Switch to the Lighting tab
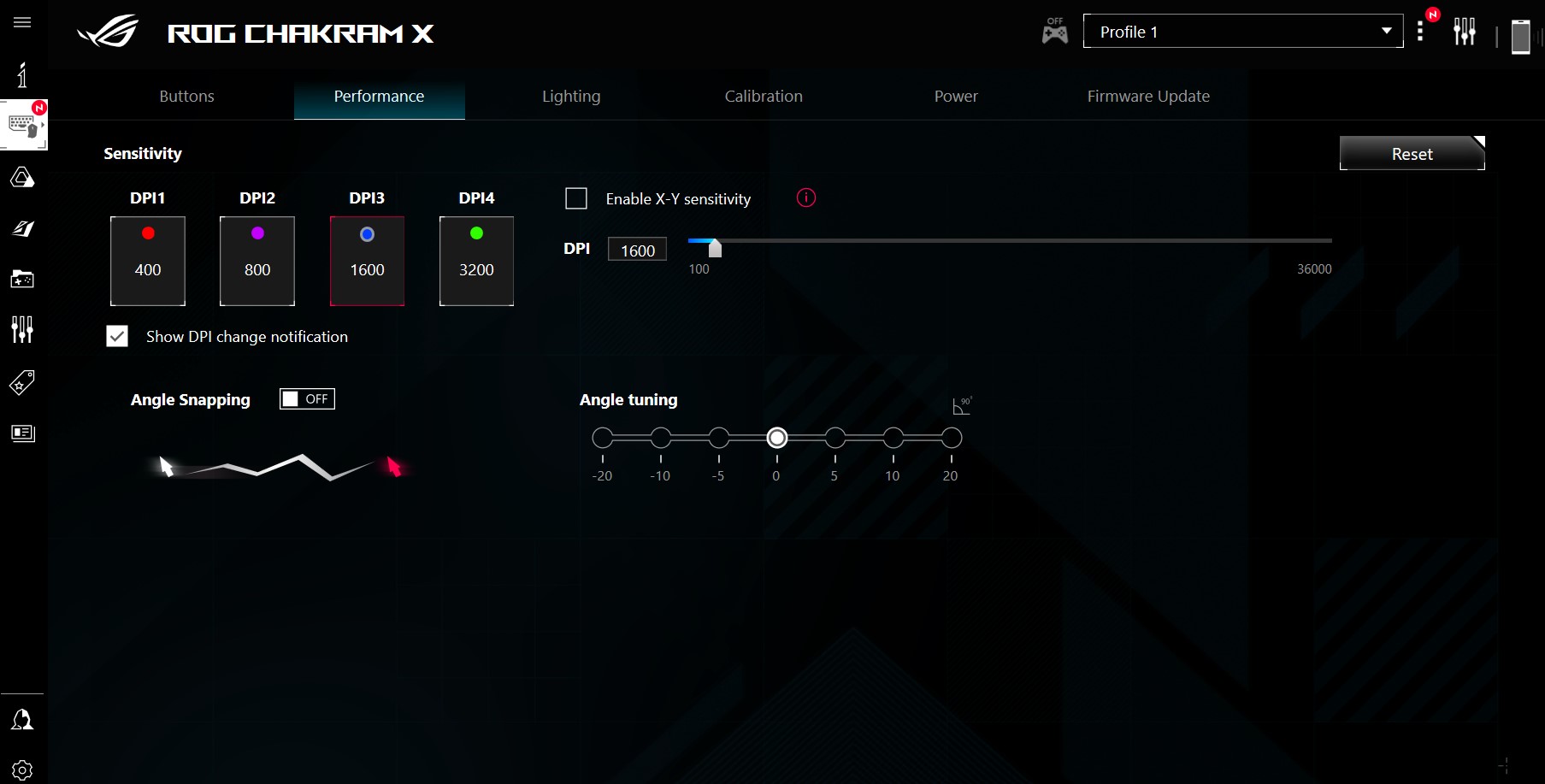Screen dimensions: 1545x784 coord(571,97)
